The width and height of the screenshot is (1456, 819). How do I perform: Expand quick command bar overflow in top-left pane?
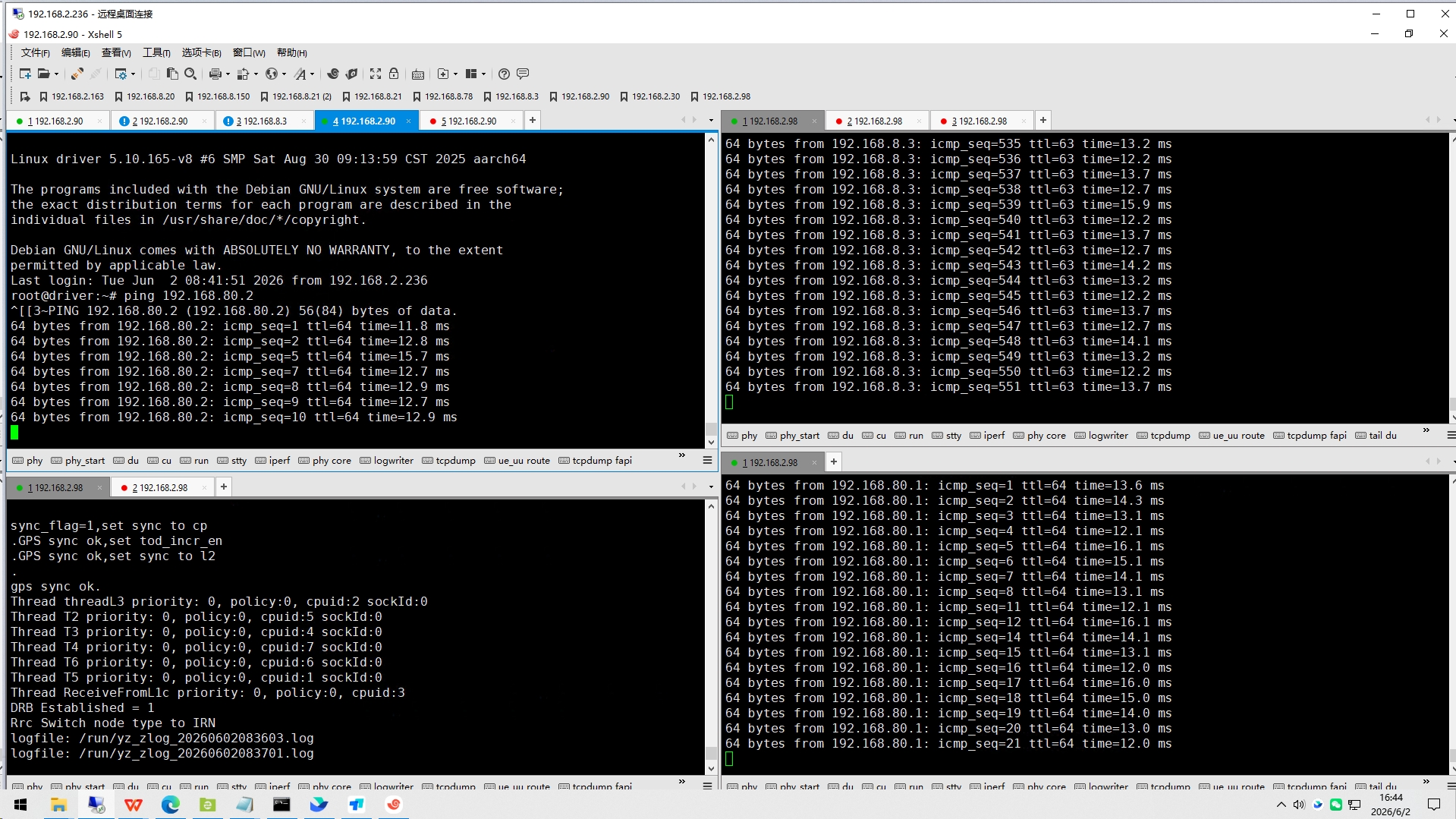click(x=681, y=455)
